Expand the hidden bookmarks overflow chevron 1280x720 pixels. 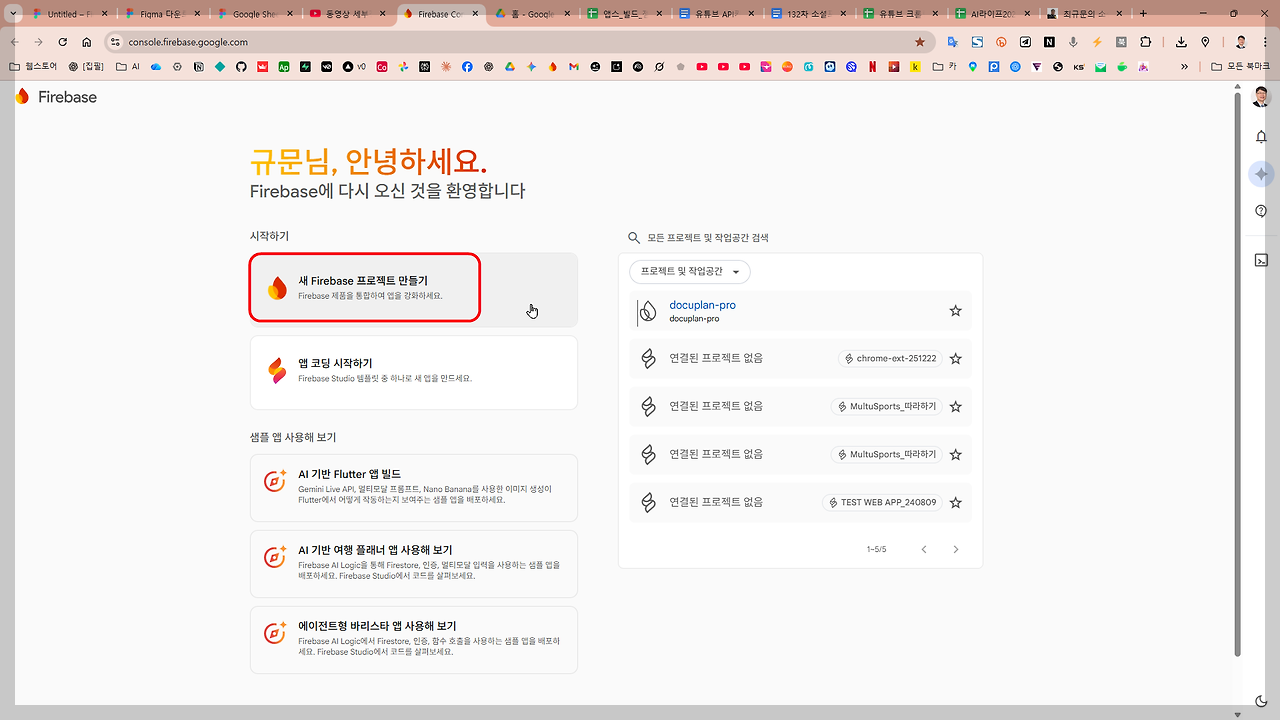click(1185, 66)
